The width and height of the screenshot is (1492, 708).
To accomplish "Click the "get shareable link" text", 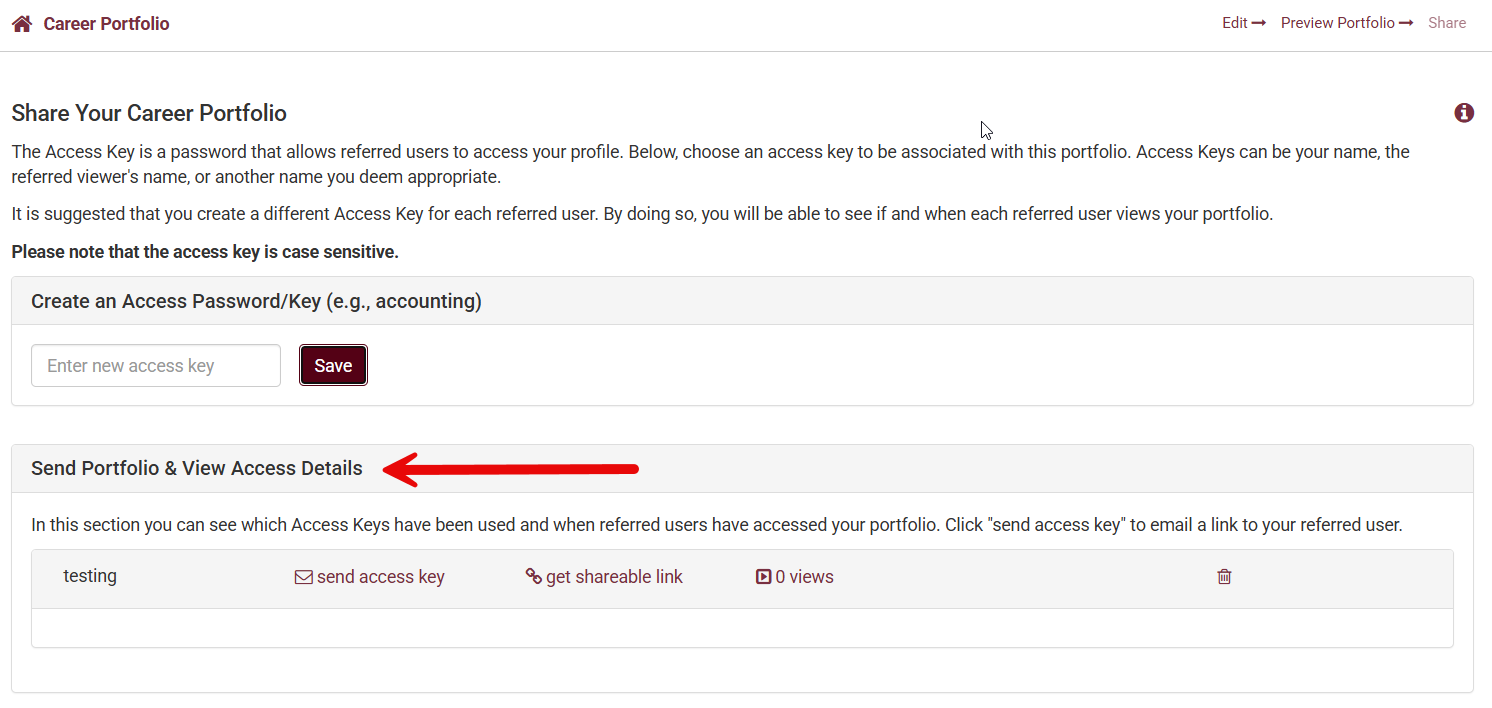I will [614, 577].
